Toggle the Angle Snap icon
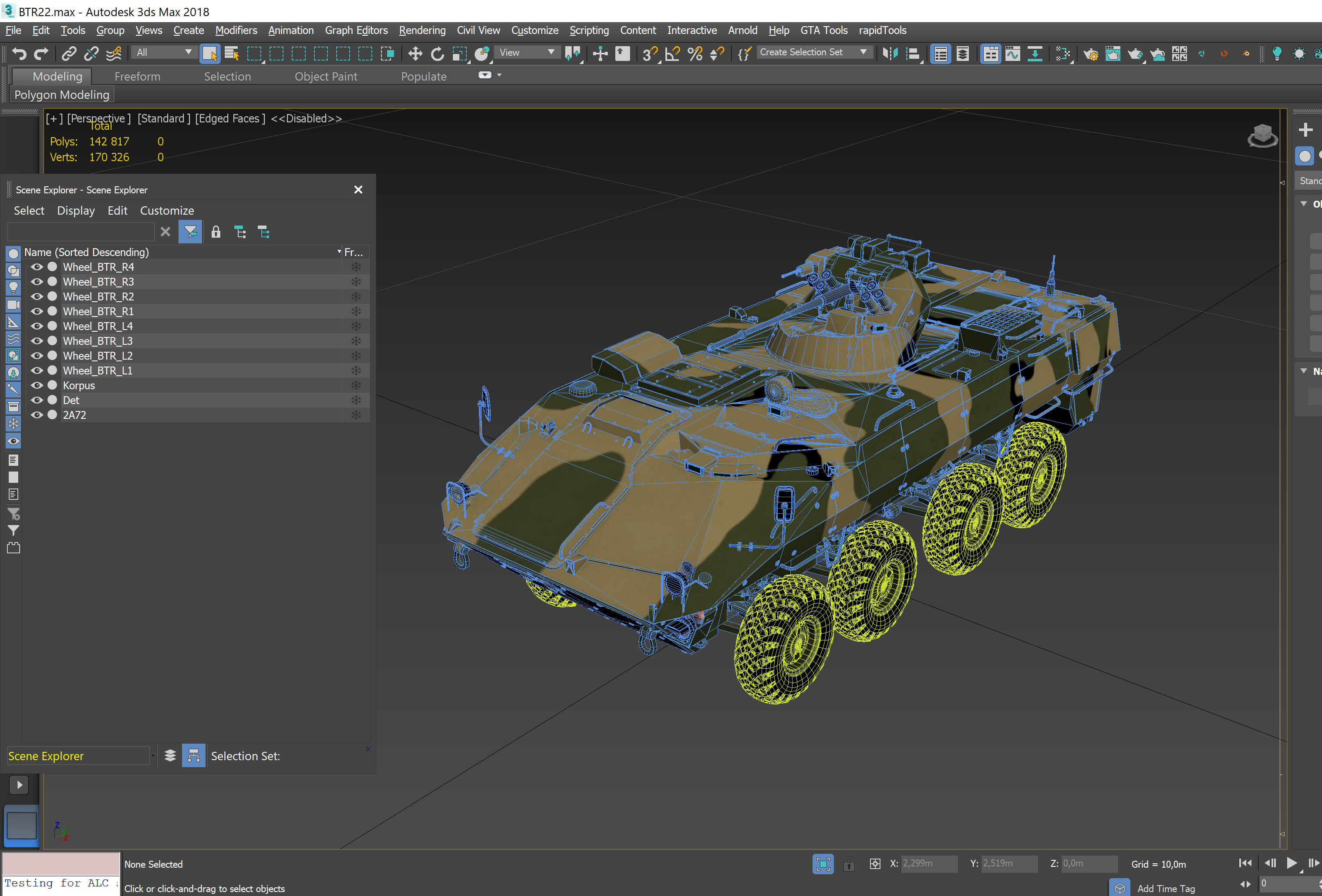The image size is (1322, 896). 672,54
